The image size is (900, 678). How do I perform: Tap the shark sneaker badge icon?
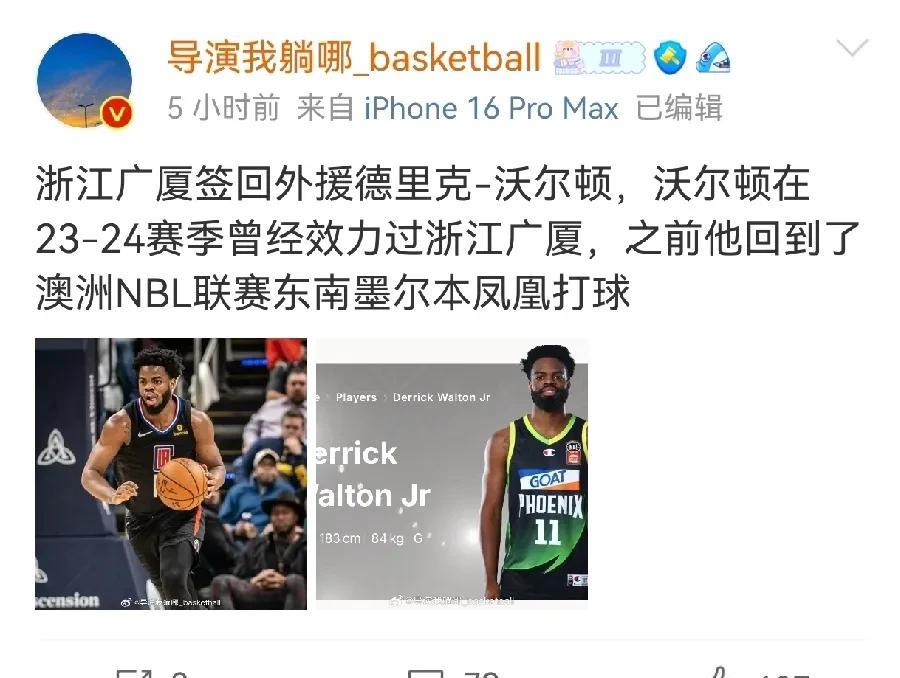[x=713, y=58]
